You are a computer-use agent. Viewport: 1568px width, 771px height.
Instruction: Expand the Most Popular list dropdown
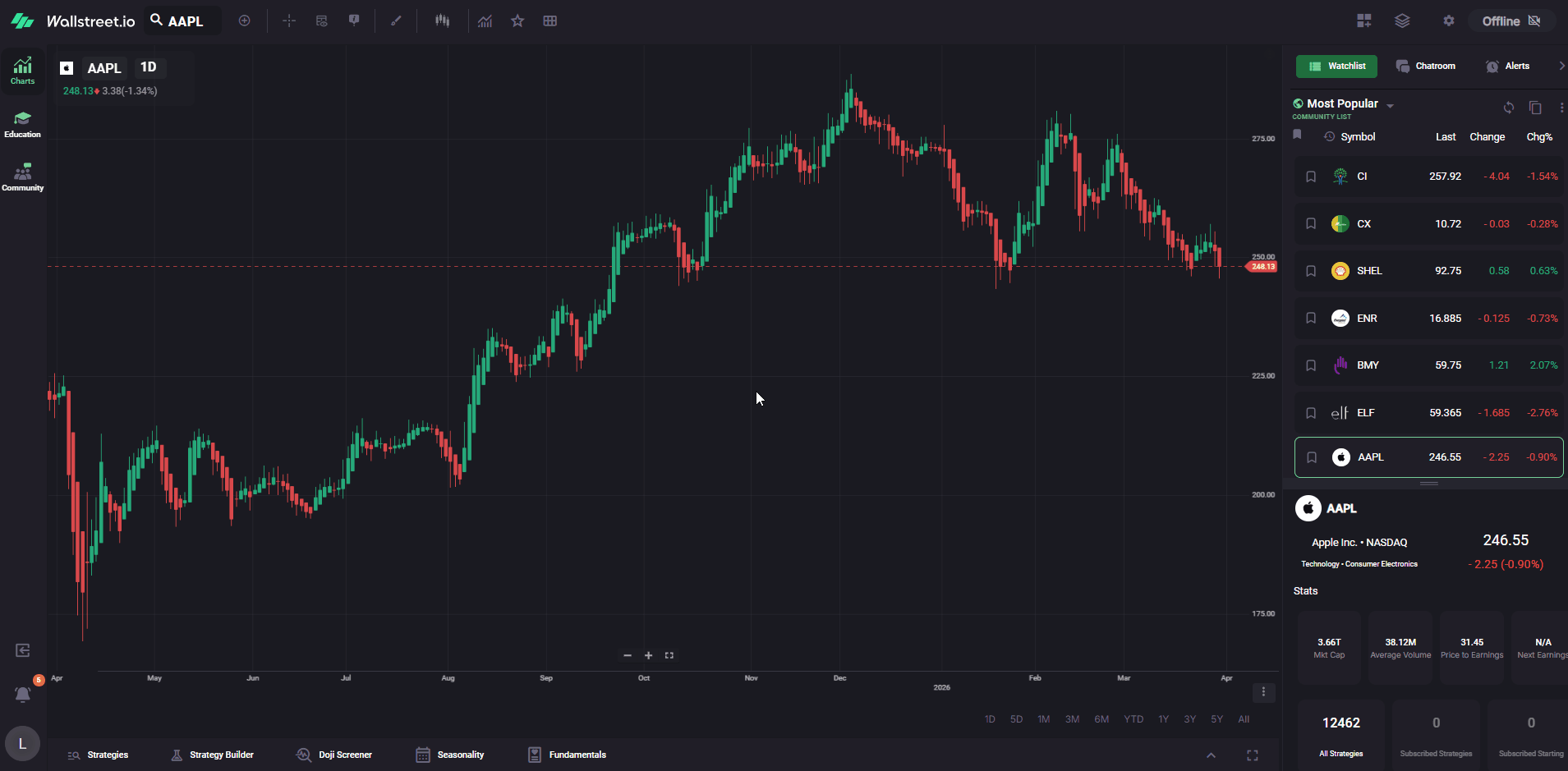coord(1390,106)
